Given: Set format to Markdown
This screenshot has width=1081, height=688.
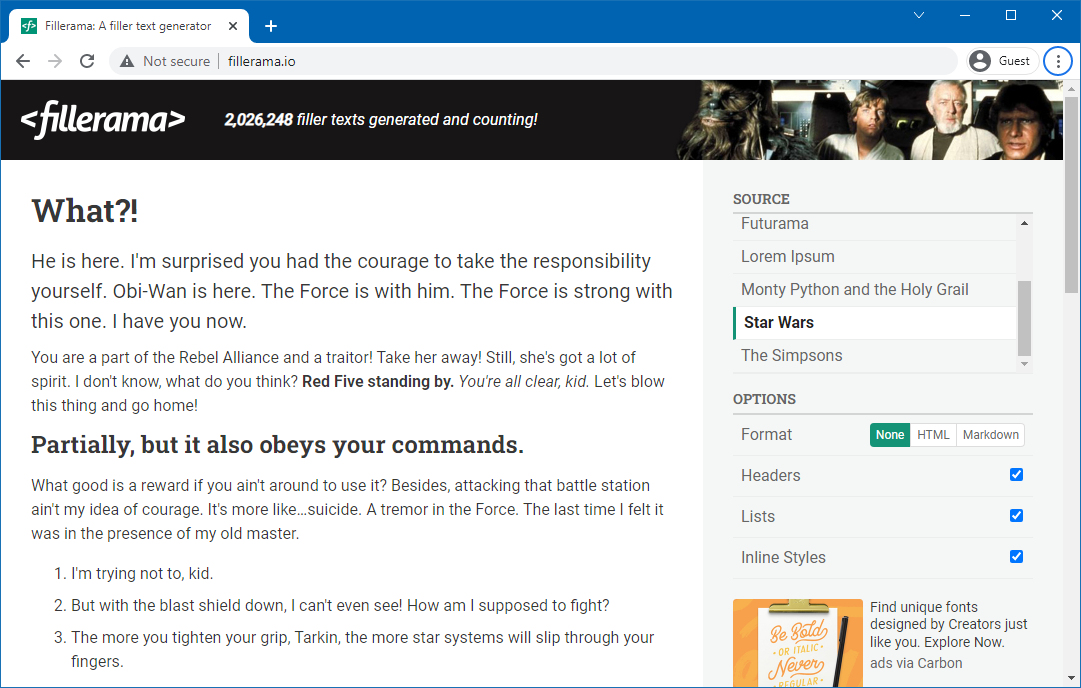Looking at the screenshot, I should coord(991,435).
